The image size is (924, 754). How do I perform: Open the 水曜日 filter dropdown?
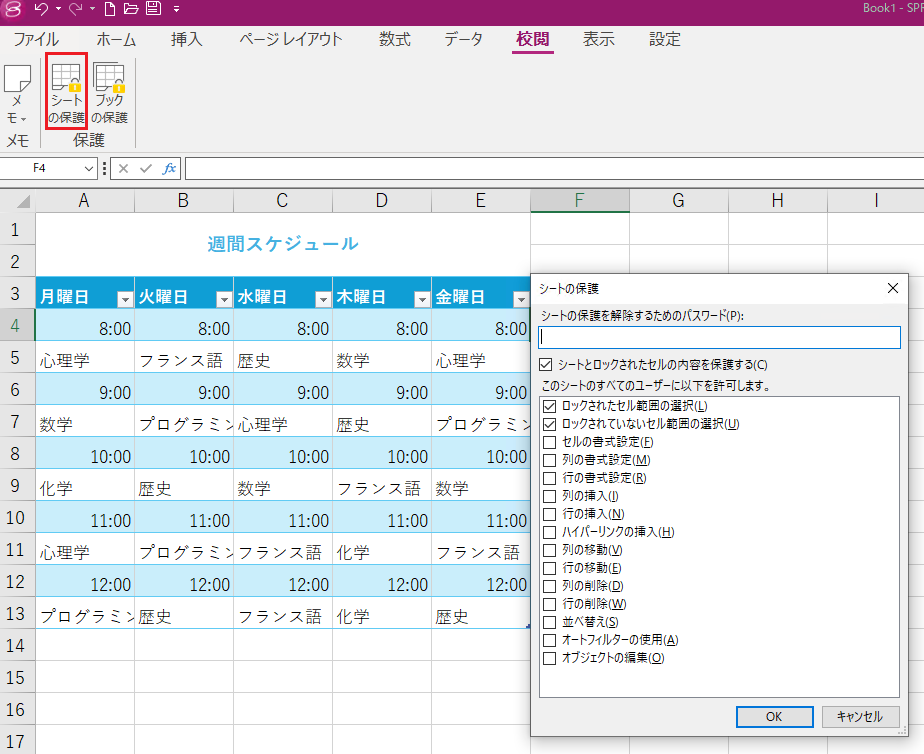[323, 300]
